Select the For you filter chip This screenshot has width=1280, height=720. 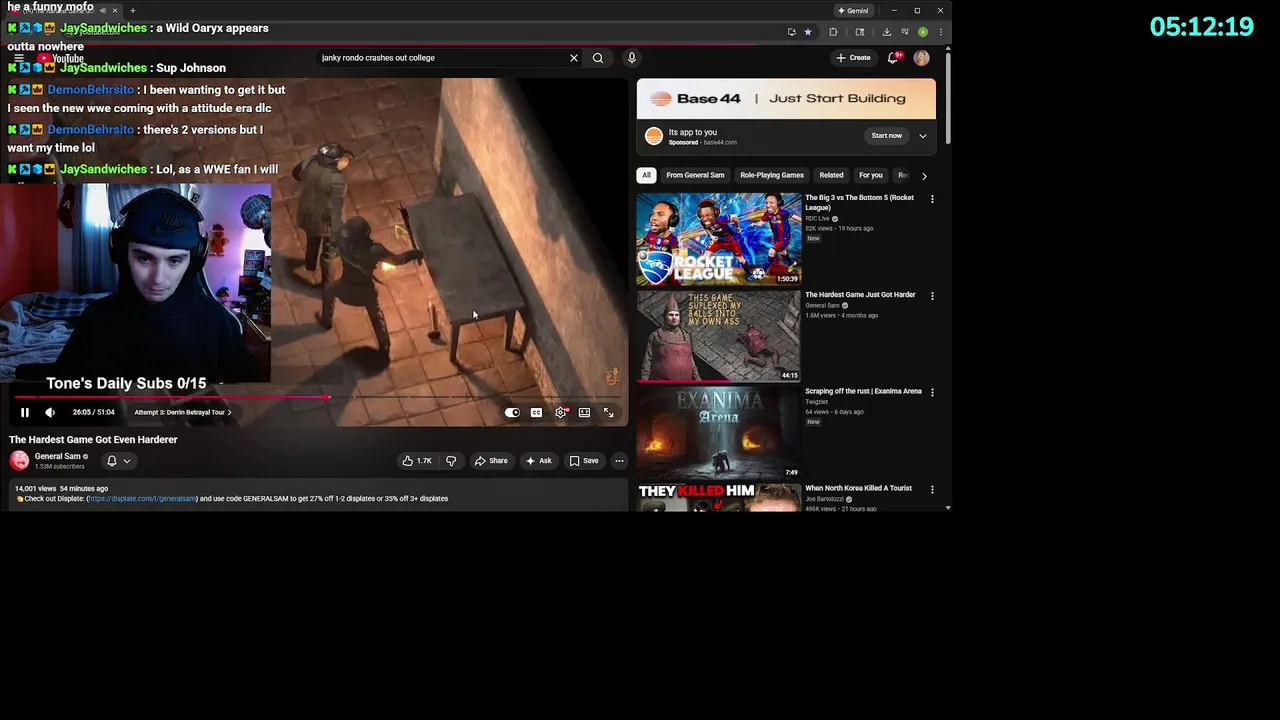pyautogui.click(x=871, y=176)
